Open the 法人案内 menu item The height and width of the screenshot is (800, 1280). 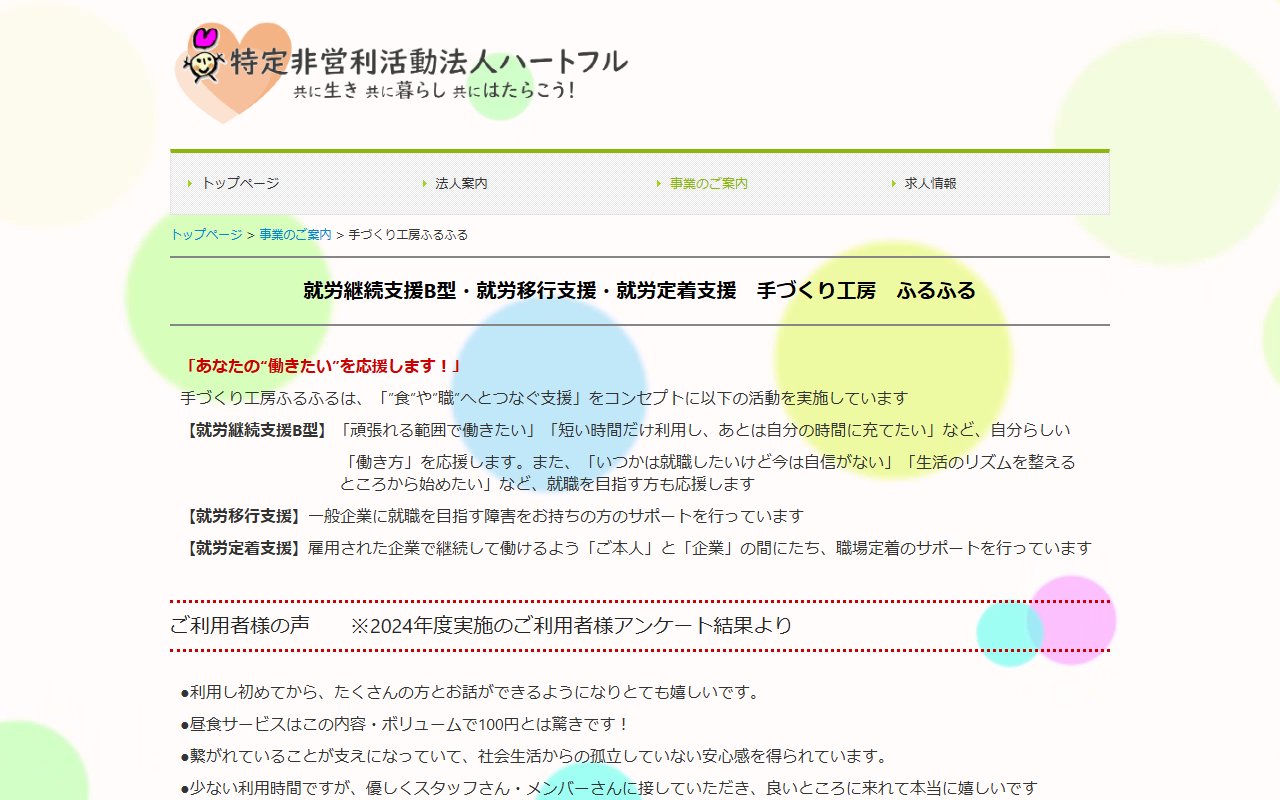(461, 183)
